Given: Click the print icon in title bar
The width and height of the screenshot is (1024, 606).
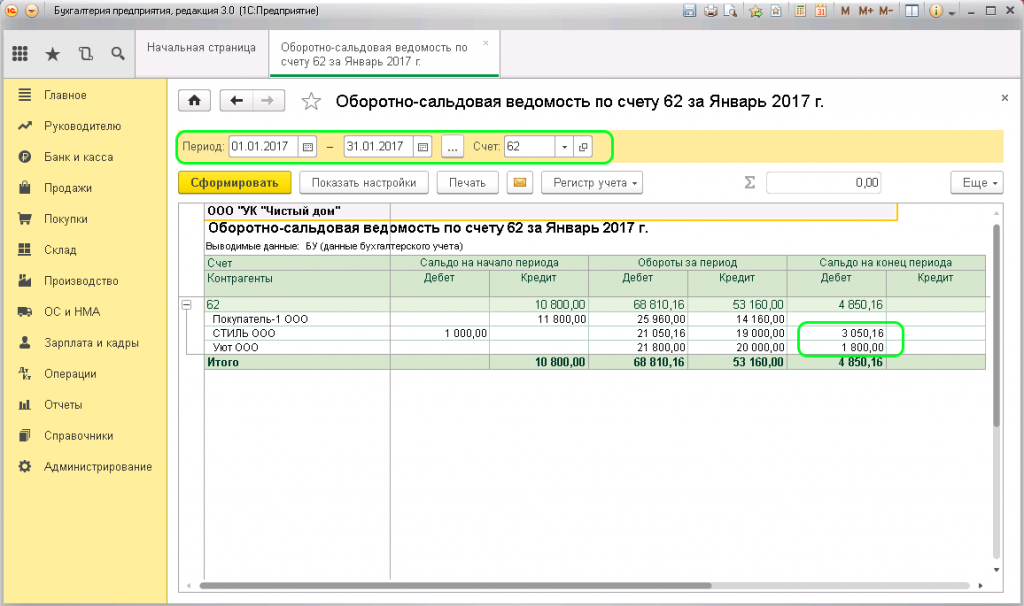Looking at the screenshot, I should click(711, 11).
